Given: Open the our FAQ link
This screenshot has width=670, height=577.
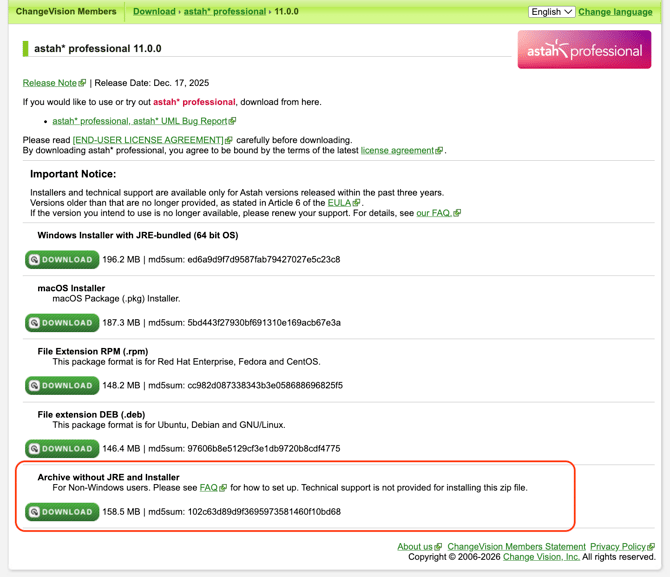Looking at the screenshot, I should point(433,213).
